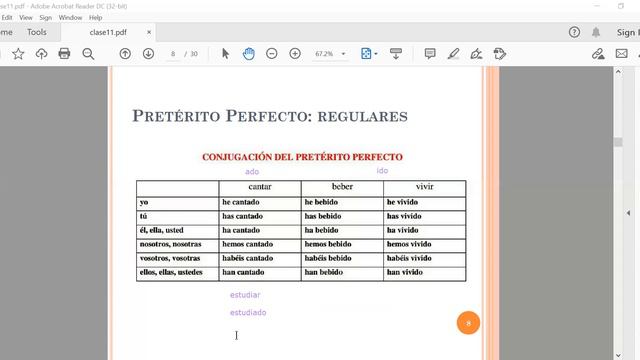The height and width of the screenshot is (360, 640).
Task: Zoom in with the plus icon
Action: 295,53
